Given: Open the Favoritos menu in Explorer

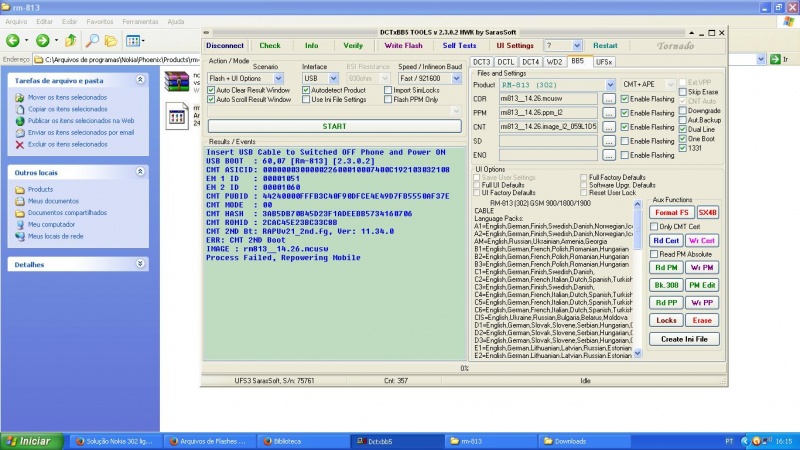Looking at the screenshot, I should click(x=99, y=22).
